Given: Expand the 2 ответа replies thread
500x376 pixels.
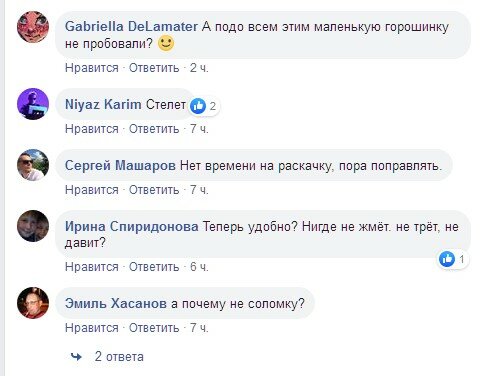Looking at the screenshot, I should tap(119, 357).
